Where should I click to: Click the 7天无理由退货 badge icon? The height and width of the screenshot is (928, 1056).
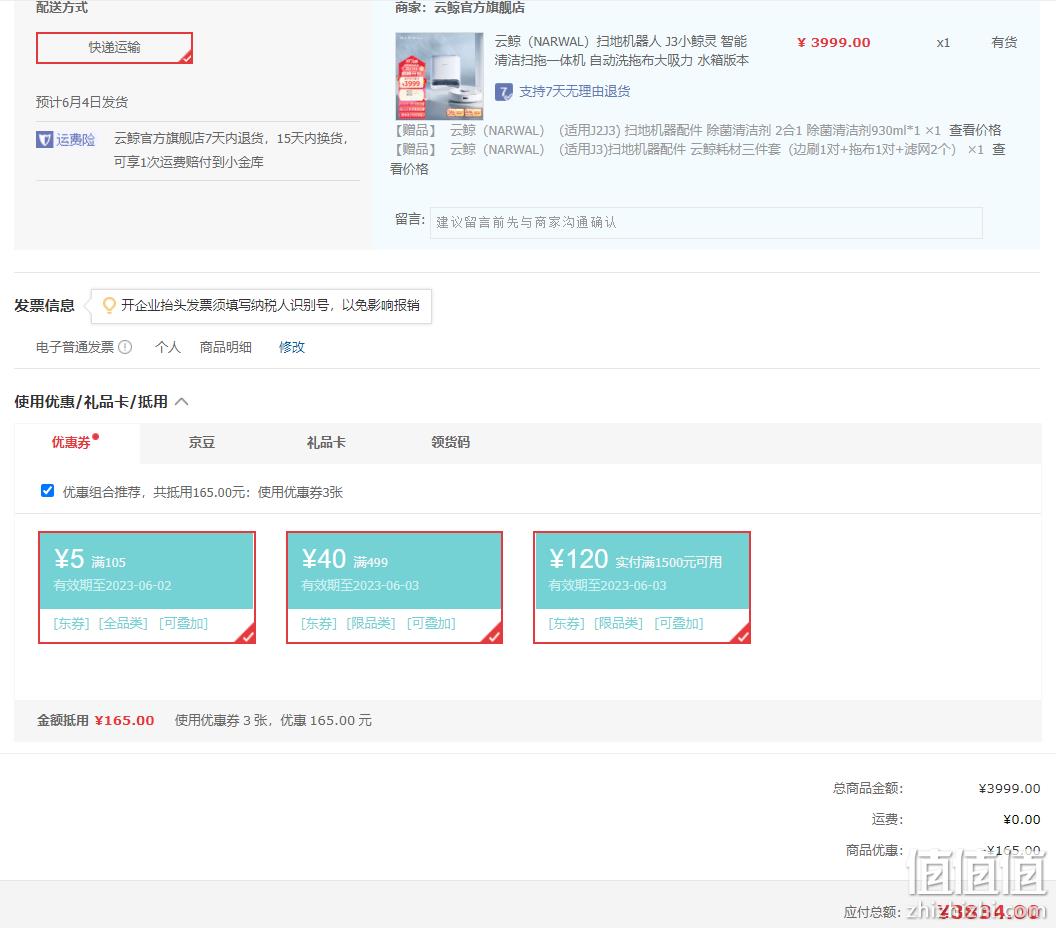pos(504,92)
